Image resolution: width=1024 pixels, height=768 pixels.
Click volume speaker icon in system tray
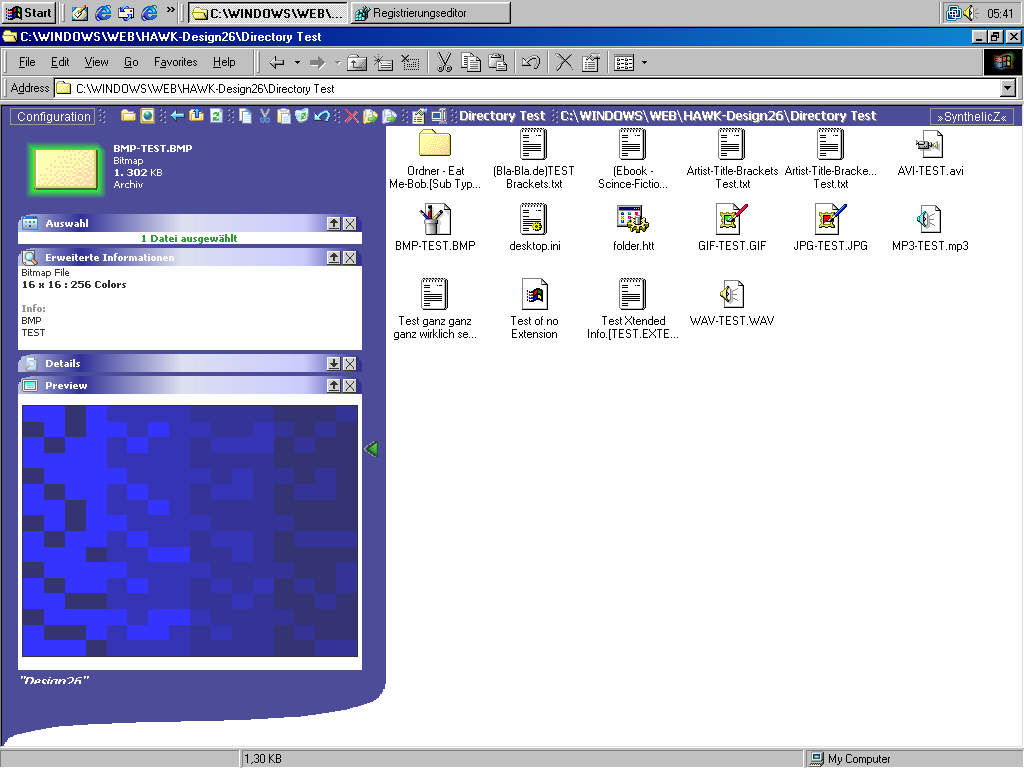point(970,12)
